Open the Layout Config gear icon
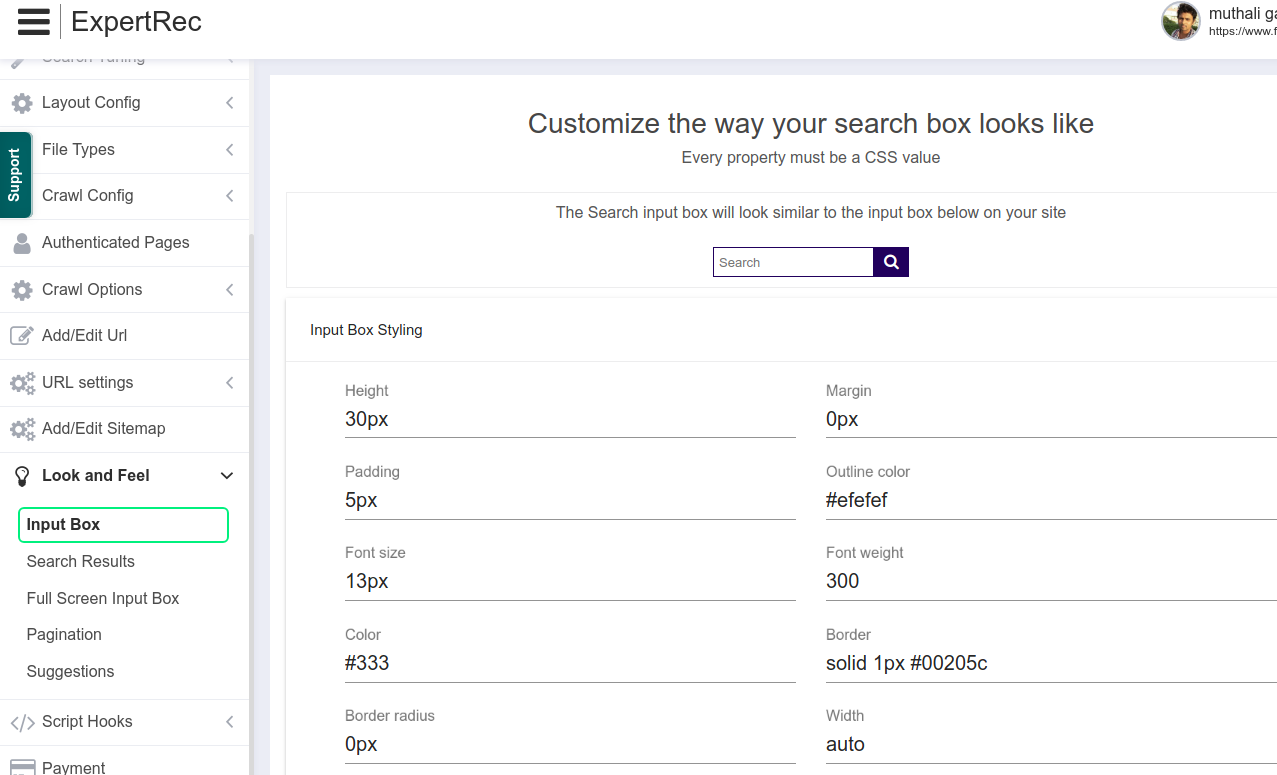Screen dimensions: 1277x775 tap(21, 103)
